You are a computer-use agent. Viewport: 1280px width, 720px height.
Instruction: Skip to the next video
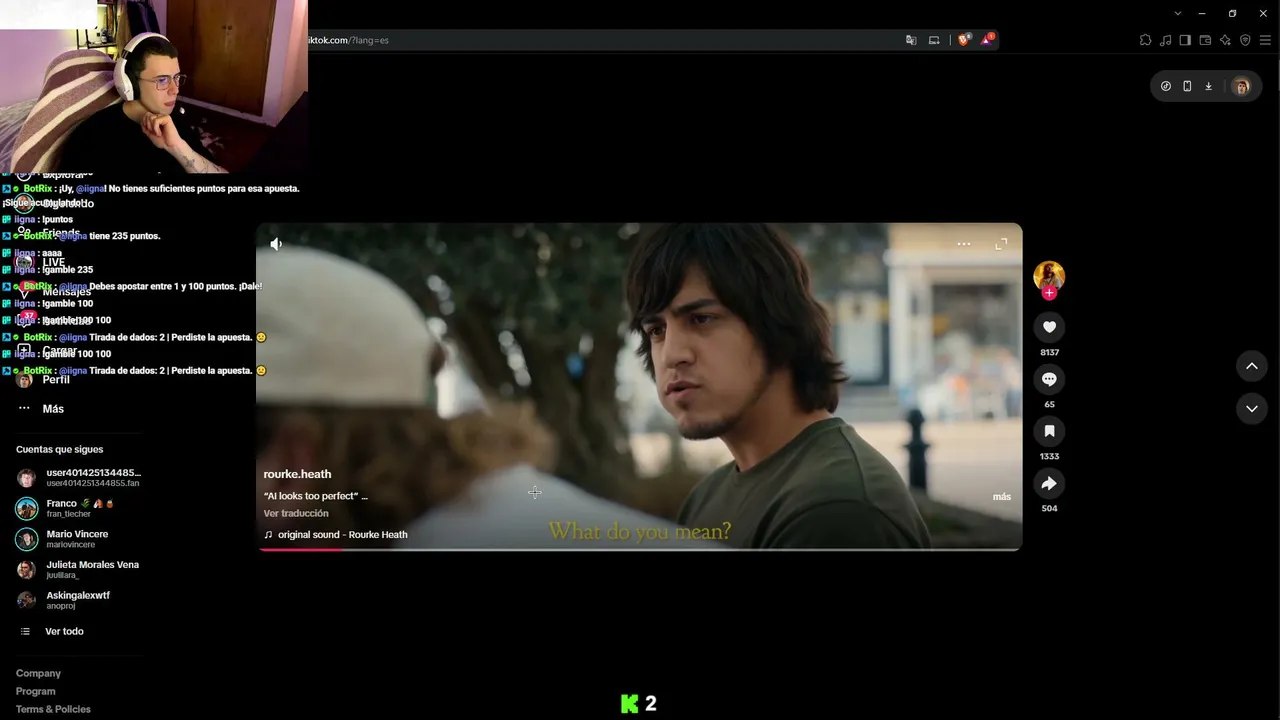coord(1251,408)
